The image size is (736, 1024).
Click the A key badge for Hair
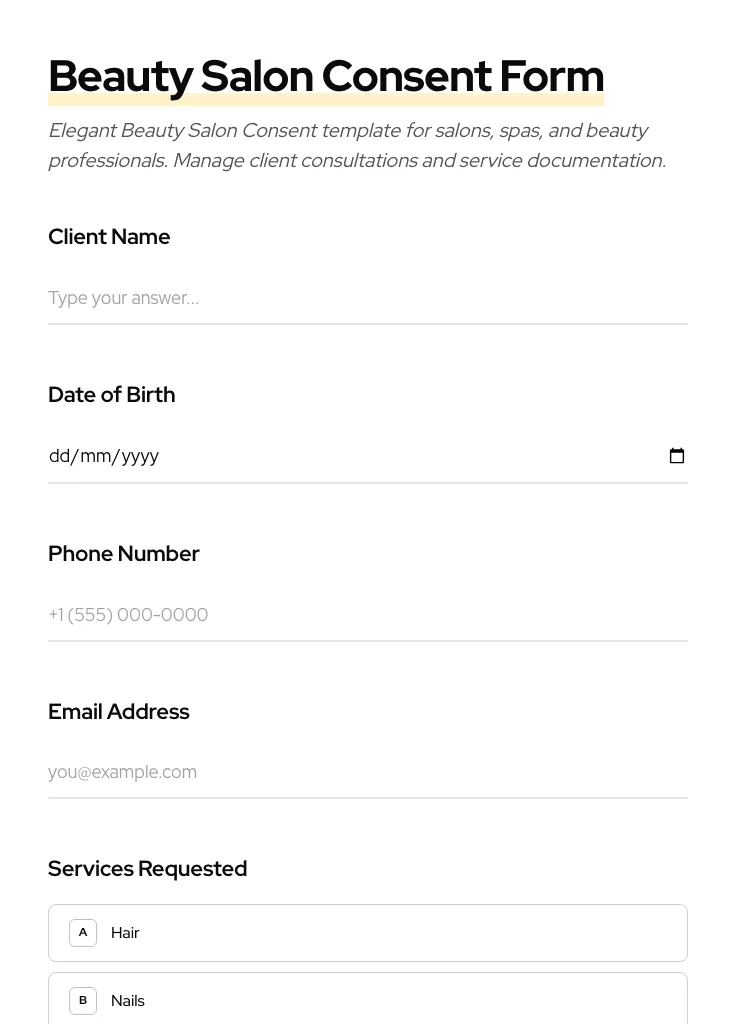tap(83, 933)
